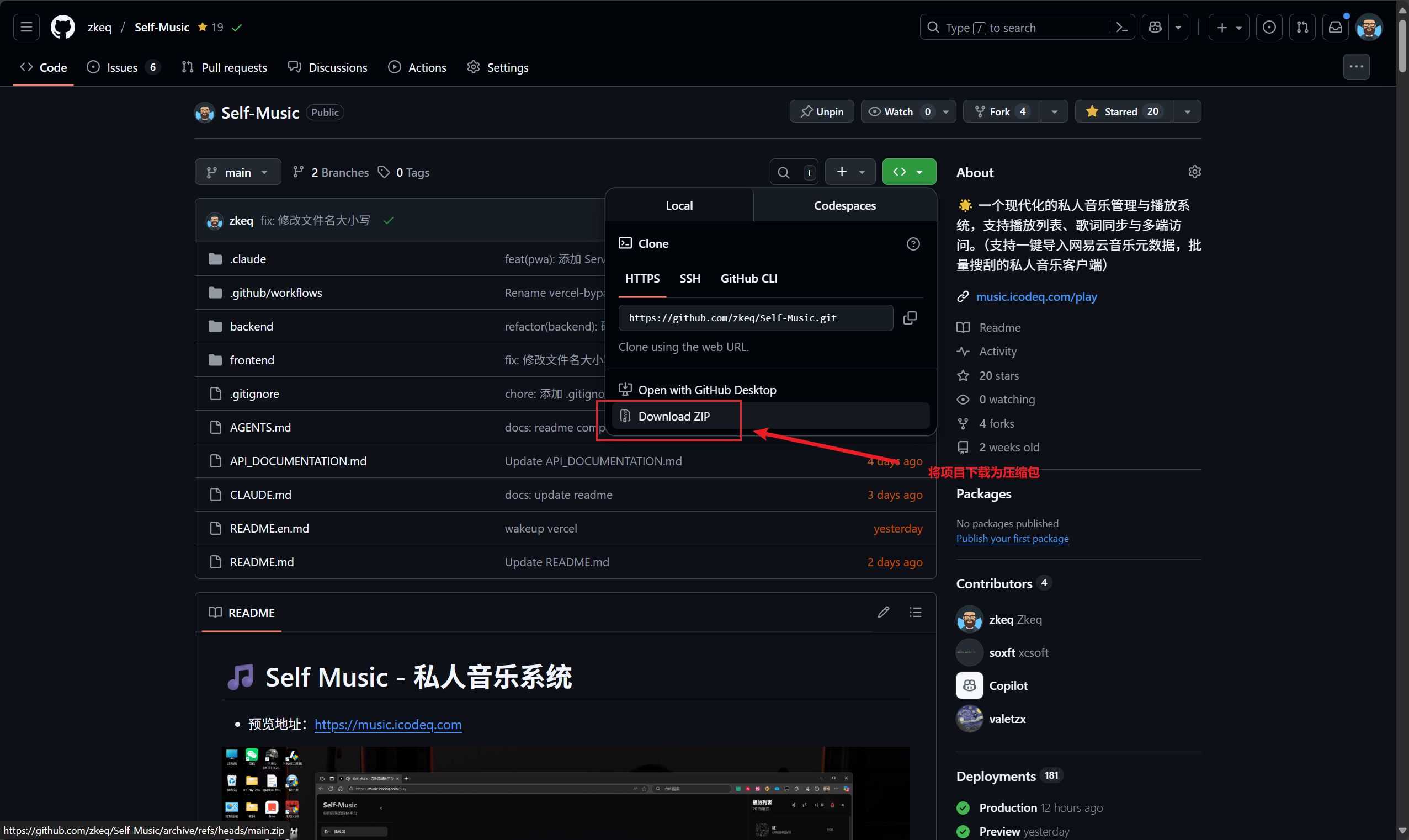Open README.en.md file

(269, 528)
